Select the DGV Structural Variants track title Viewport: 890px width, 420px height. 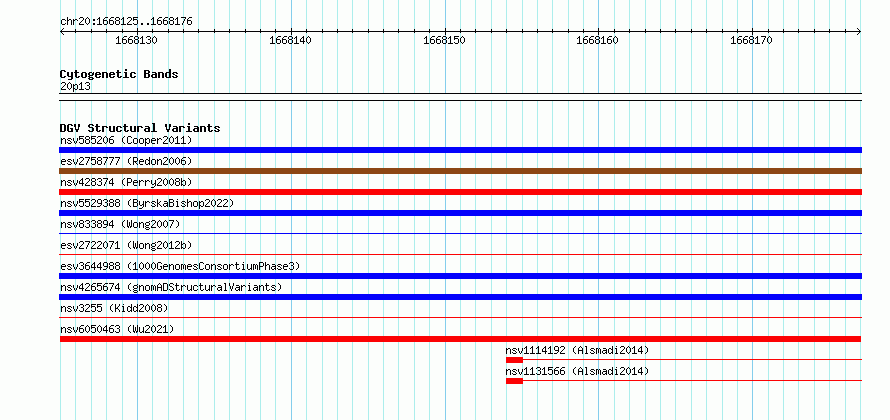[140, 128]
